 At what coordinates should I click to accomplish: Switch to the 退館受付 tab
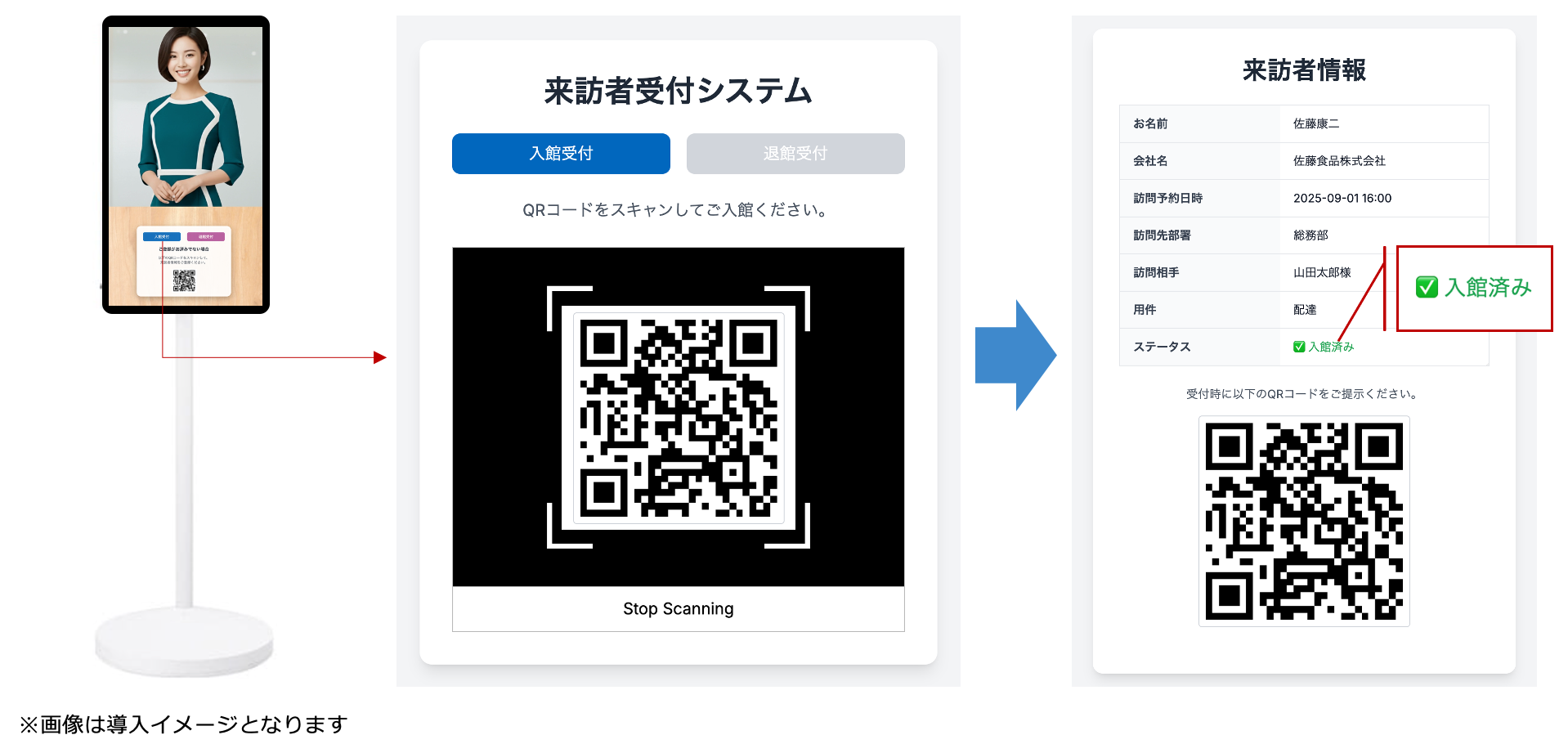tap(795, 154)
